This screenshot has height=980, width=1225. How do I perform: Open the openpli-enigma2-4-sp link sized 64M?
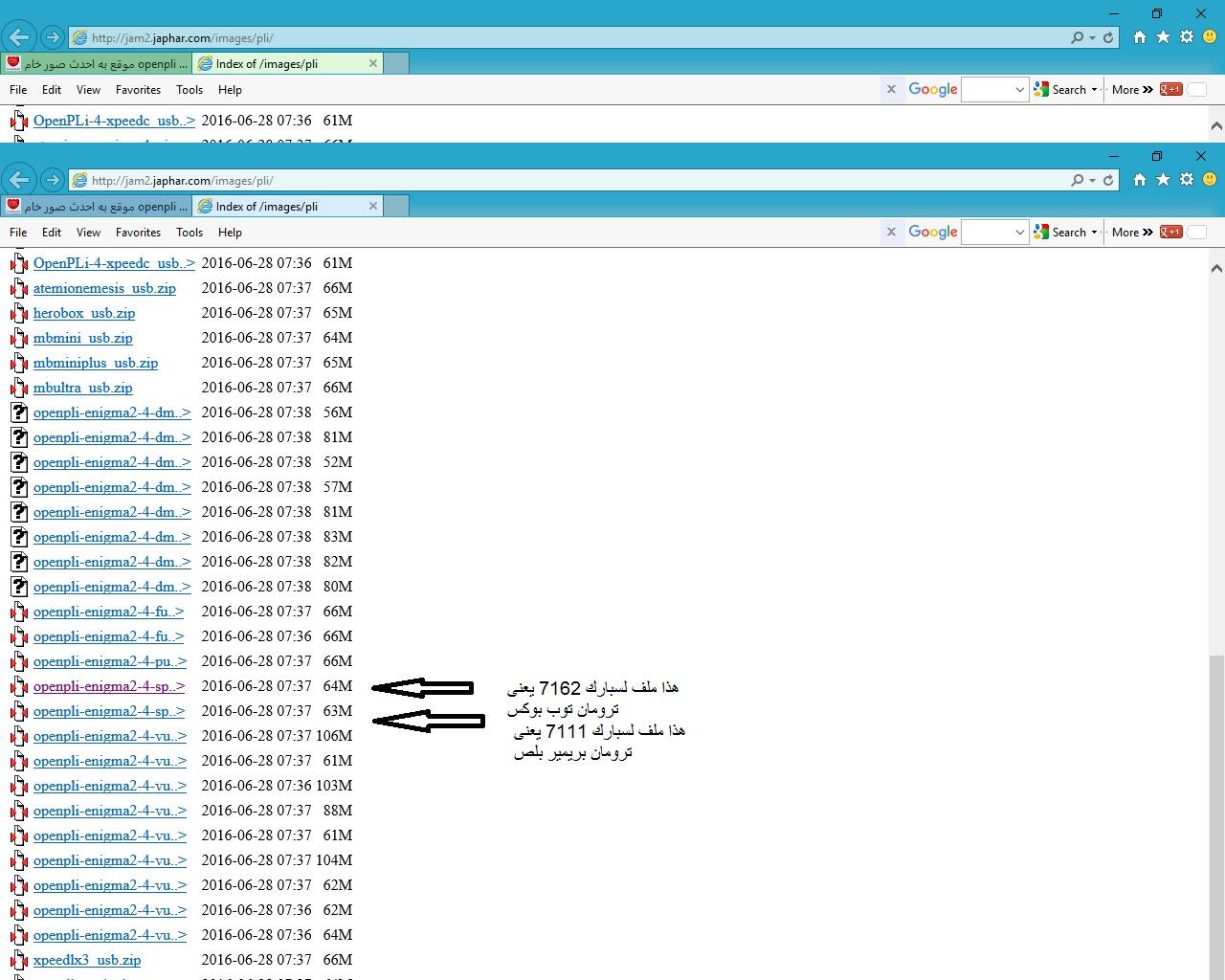click(x=109, y=686)
